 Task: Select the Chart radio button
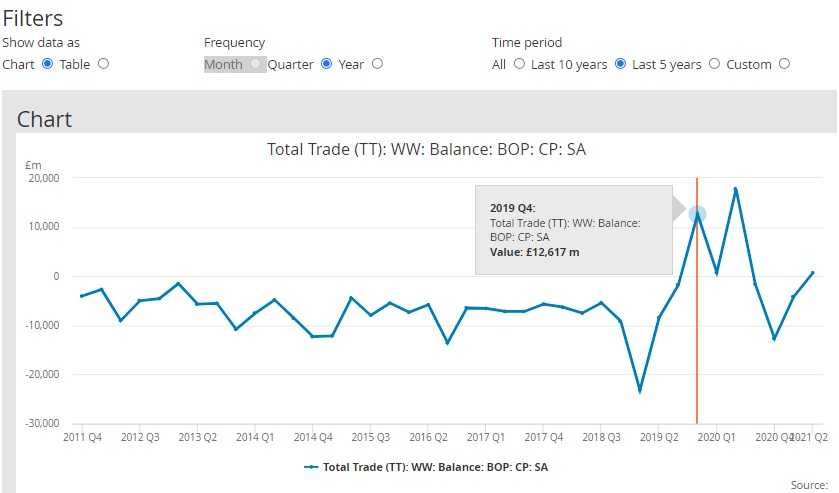click(47, 64)
